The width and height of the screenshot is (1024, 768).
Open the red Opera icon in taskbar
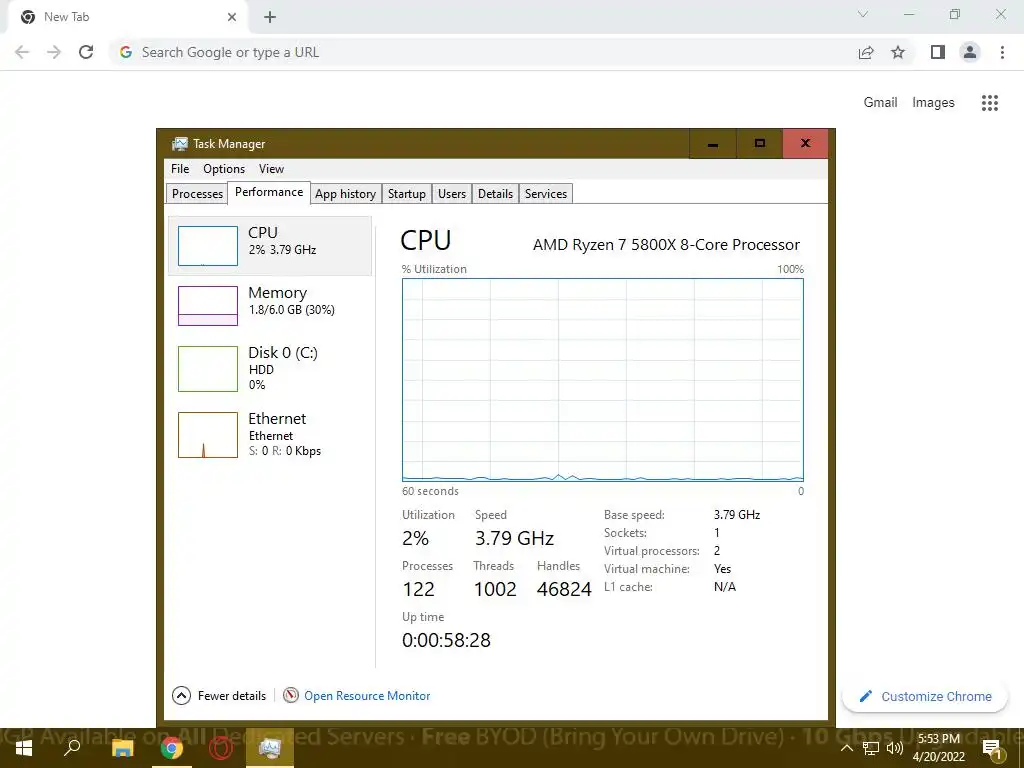tap(221, 748)
